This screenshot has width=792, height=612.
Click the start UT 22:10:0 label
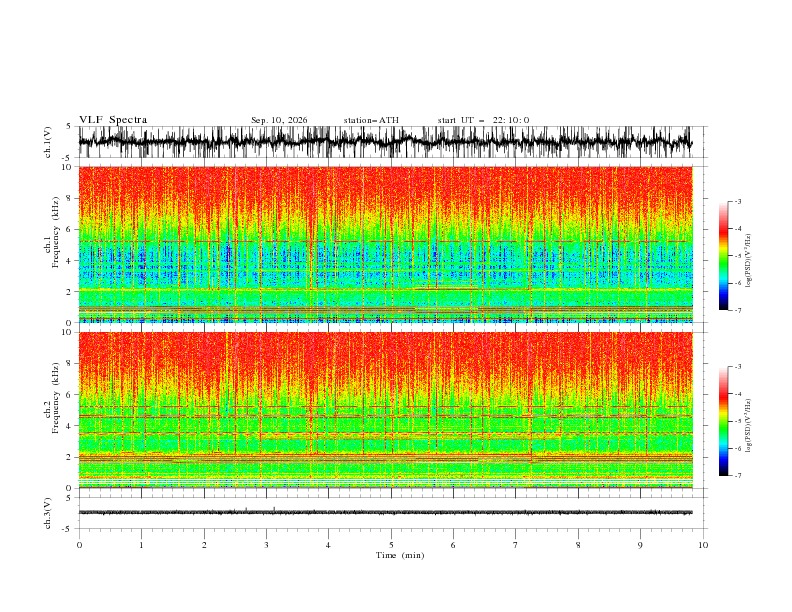point(483,120)
